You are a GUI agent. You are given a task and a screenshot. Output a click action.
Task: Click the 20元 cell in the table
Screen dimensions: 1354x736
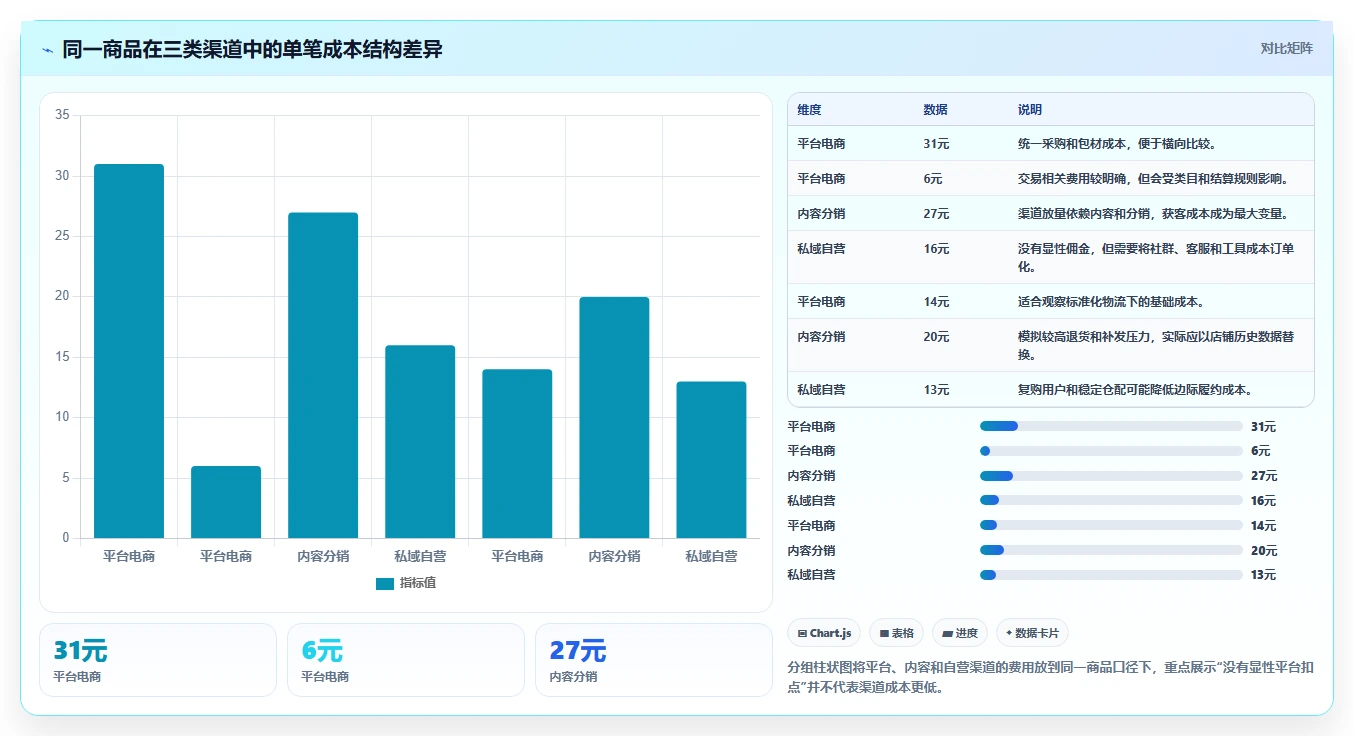click(x=936, y=337)
